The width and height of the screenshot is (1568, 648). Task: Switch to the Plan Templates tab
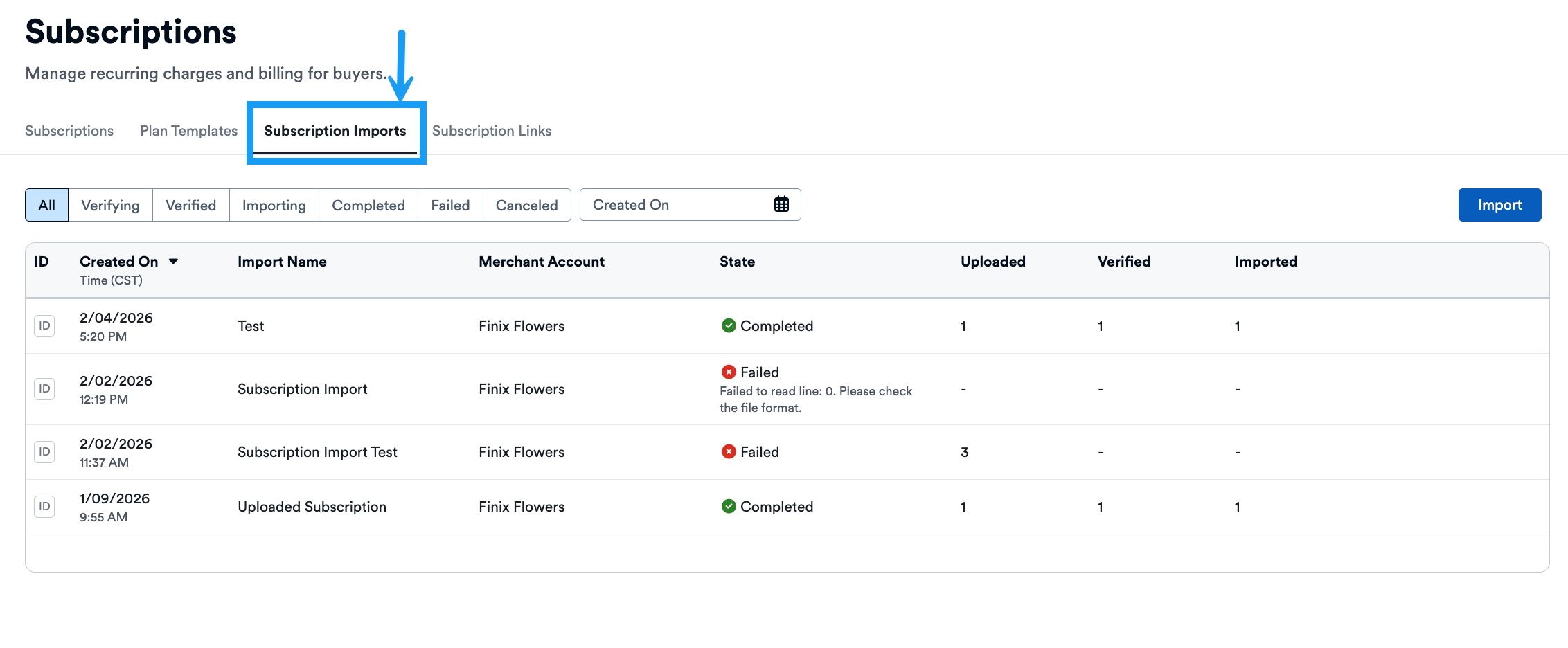point(188,131)
